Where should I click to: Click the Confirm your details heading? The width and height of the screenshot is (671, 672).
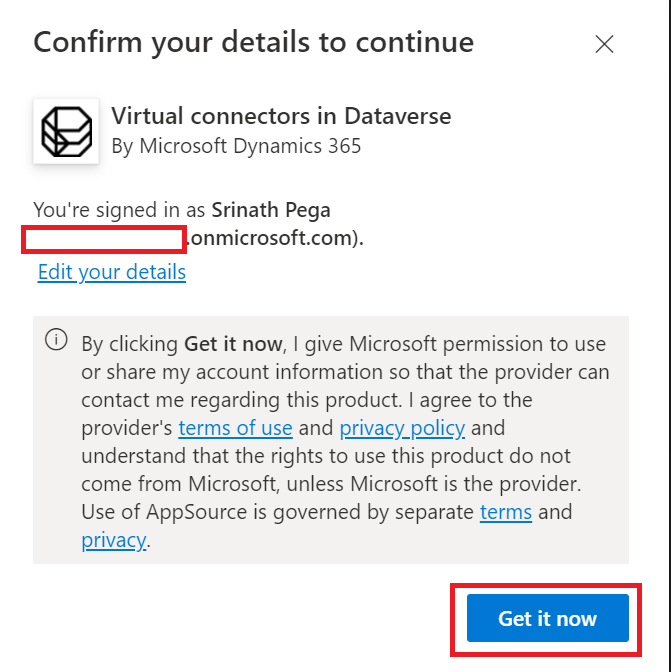click(253, 43)
